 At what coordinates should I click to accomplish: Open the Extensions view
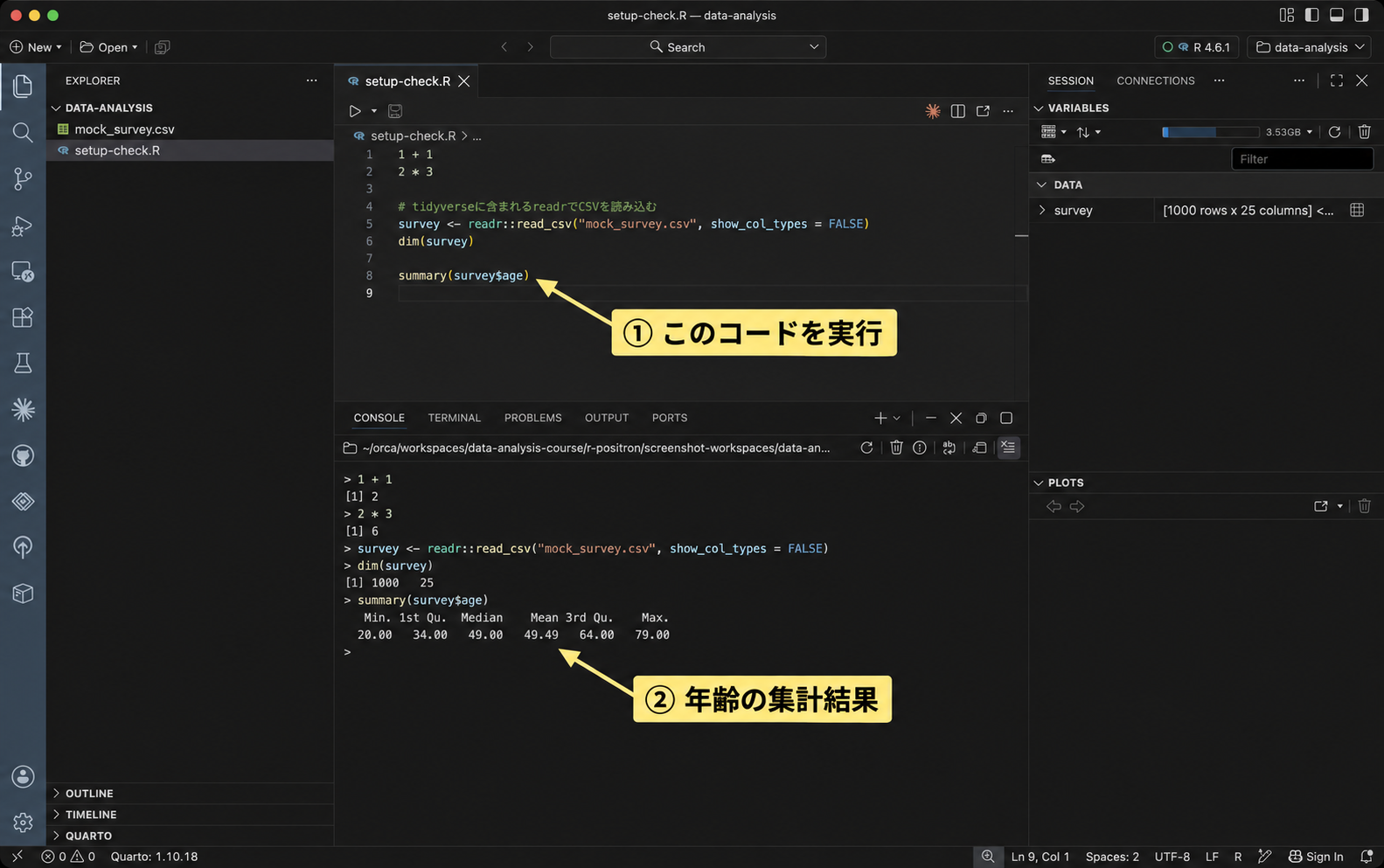(x=23, y=316)
